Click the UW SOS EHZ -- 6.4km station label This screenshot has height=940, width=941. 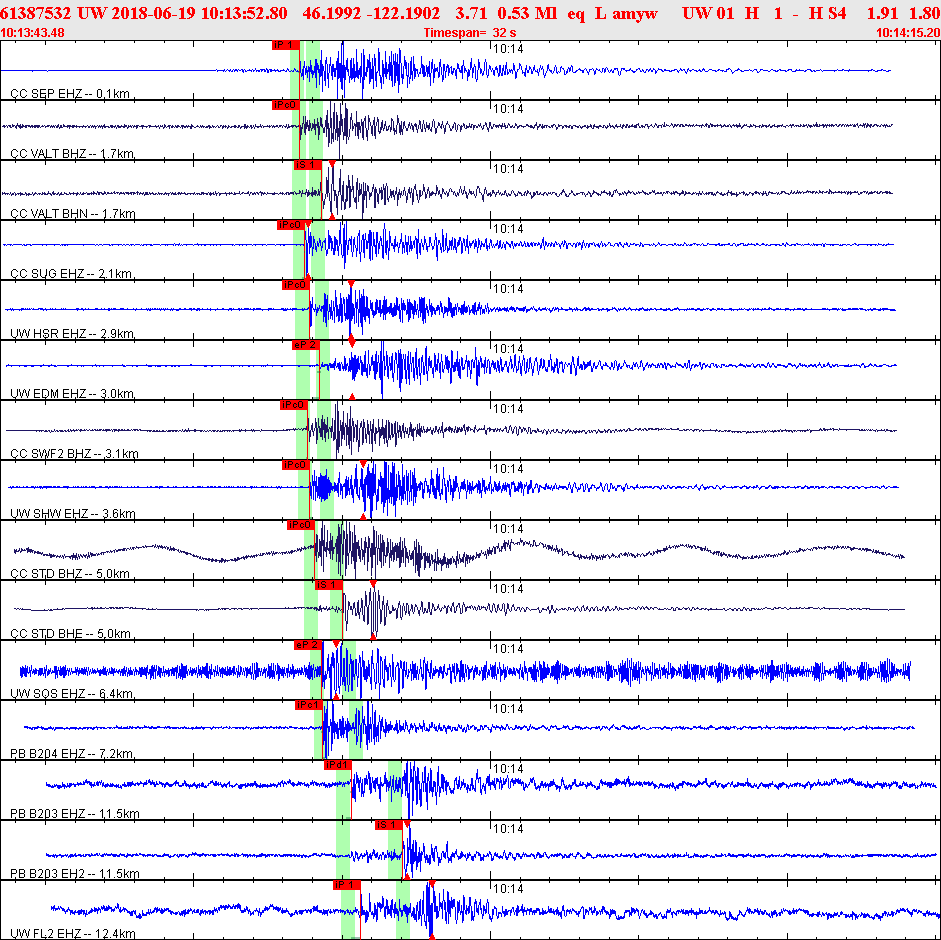click(71, 694)
